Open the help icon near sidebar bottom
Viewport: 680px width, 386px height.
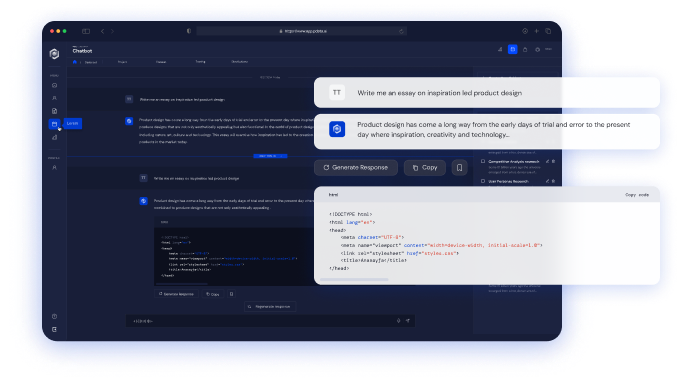pos(54,317)
